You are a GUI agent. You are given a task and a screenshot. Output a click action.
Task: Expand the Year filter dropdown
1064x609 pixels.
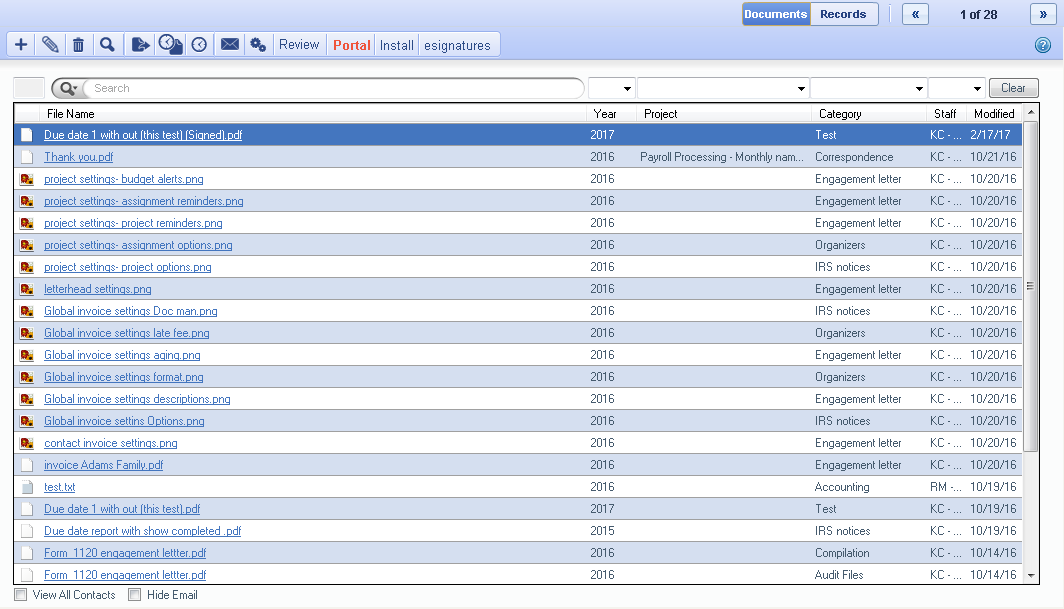coord(612,88)
